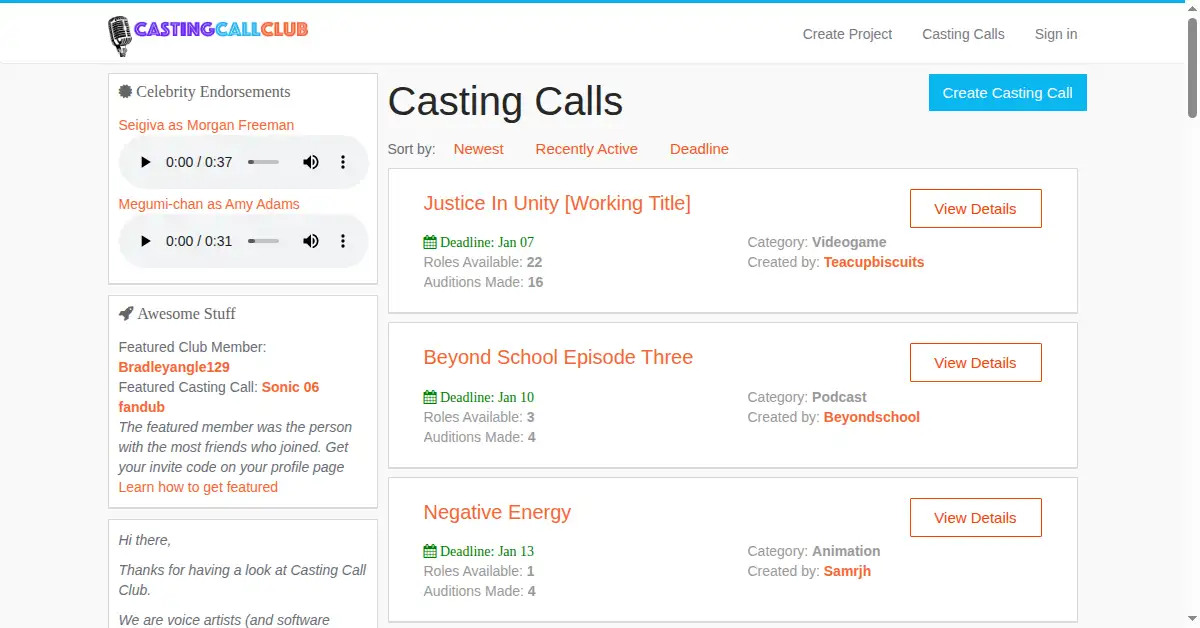1200x628 pixels.
Task: Click the calendar icon beside Deadline: Jan 13
Action: pos(430,551)
